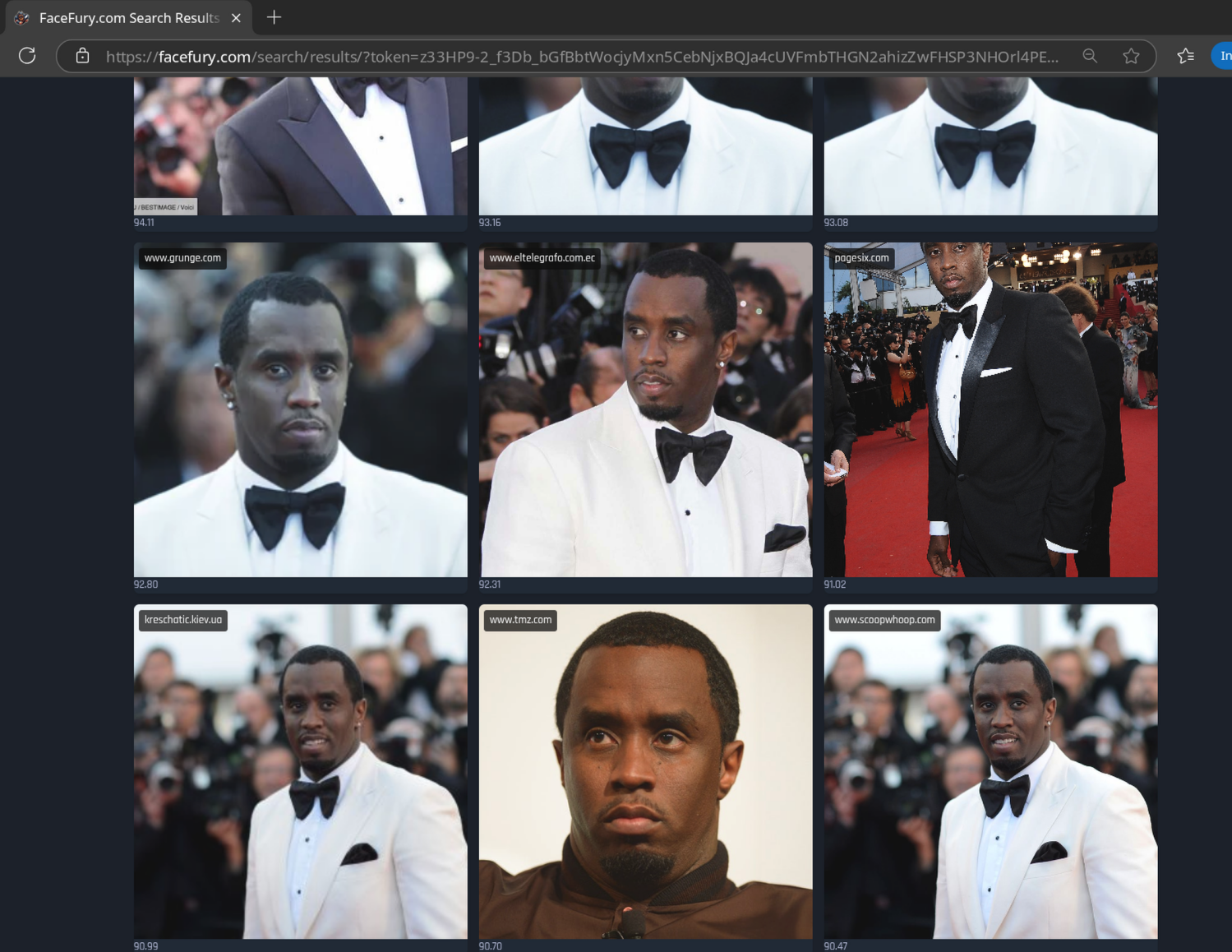1232x952 pixels.
Task: Bookmark this page with the star icon
Action: pyautogui.click(x=1131, y=56)
